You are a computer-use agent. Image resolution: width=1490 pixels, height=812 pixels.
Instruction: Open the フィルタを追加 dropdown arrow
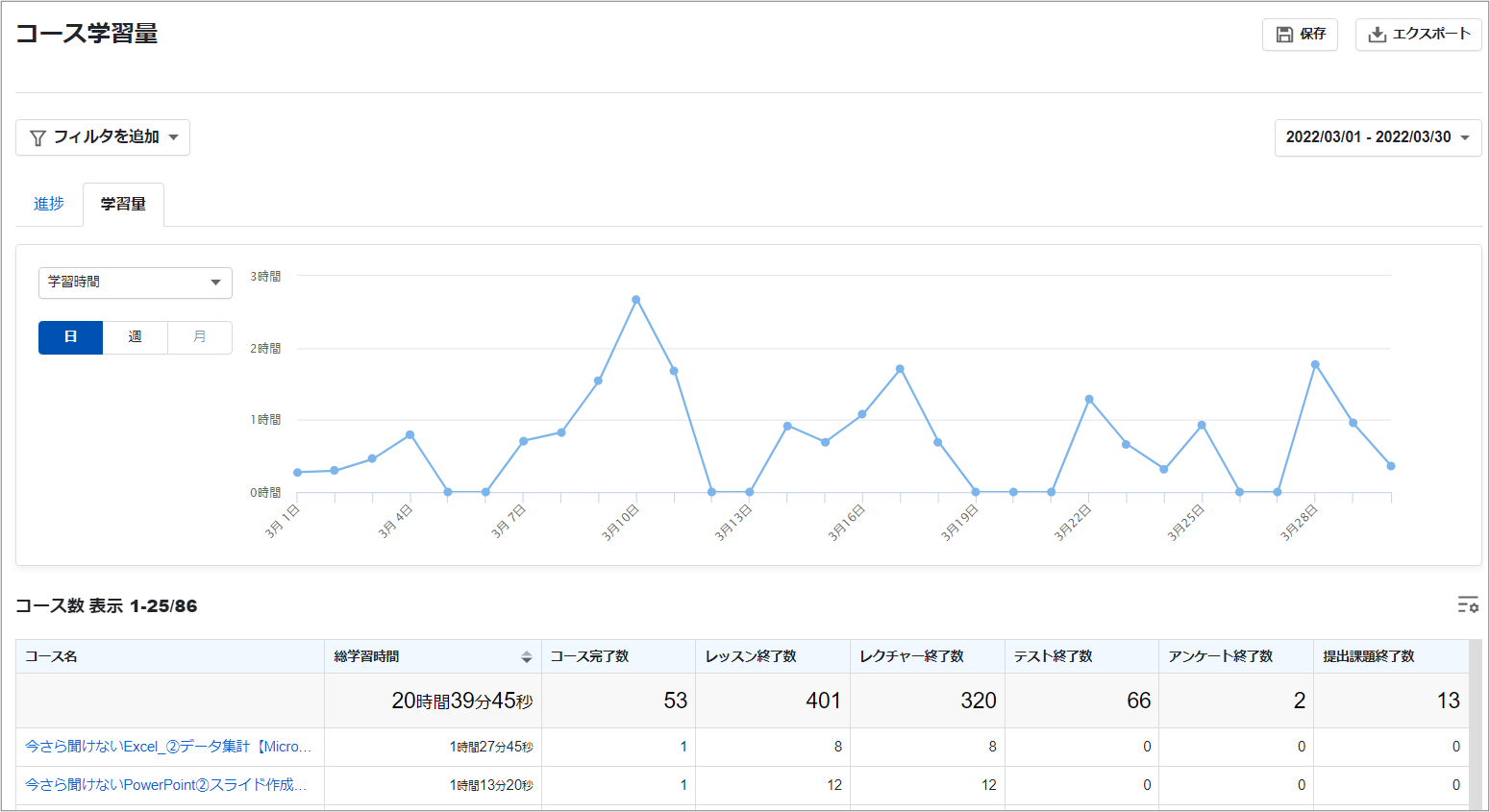(x=174, y=137)
